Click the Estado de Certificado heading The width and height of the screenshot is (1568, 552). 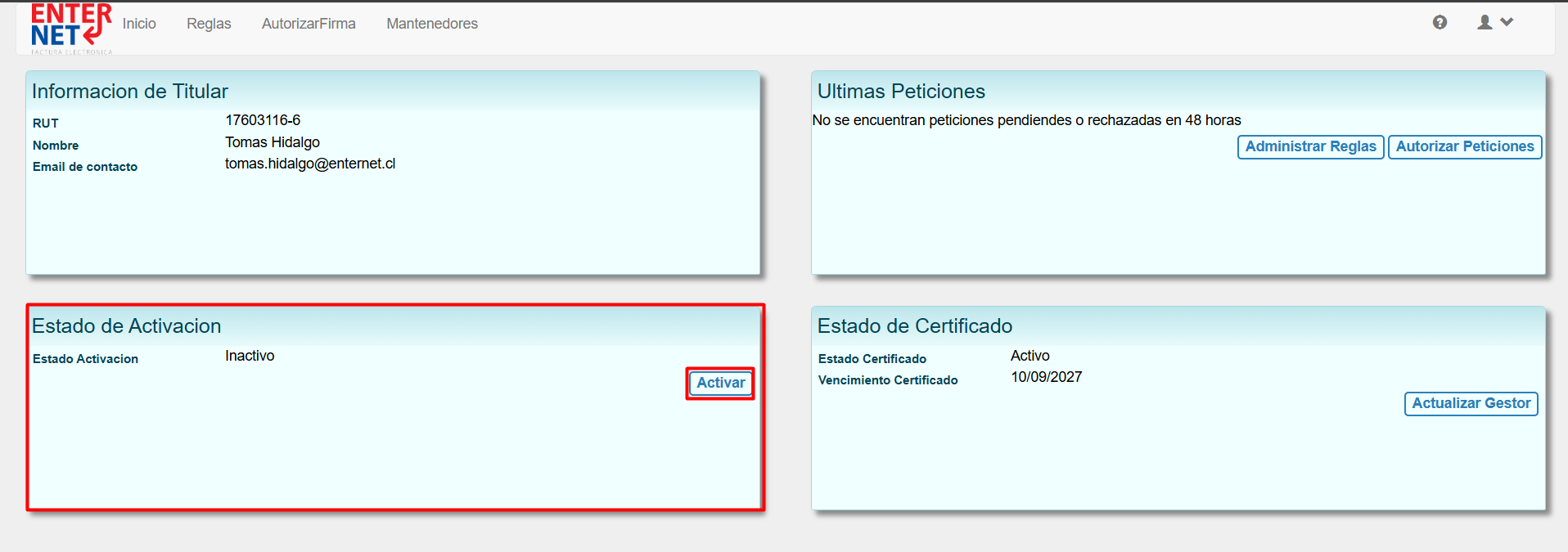[915, 326]
